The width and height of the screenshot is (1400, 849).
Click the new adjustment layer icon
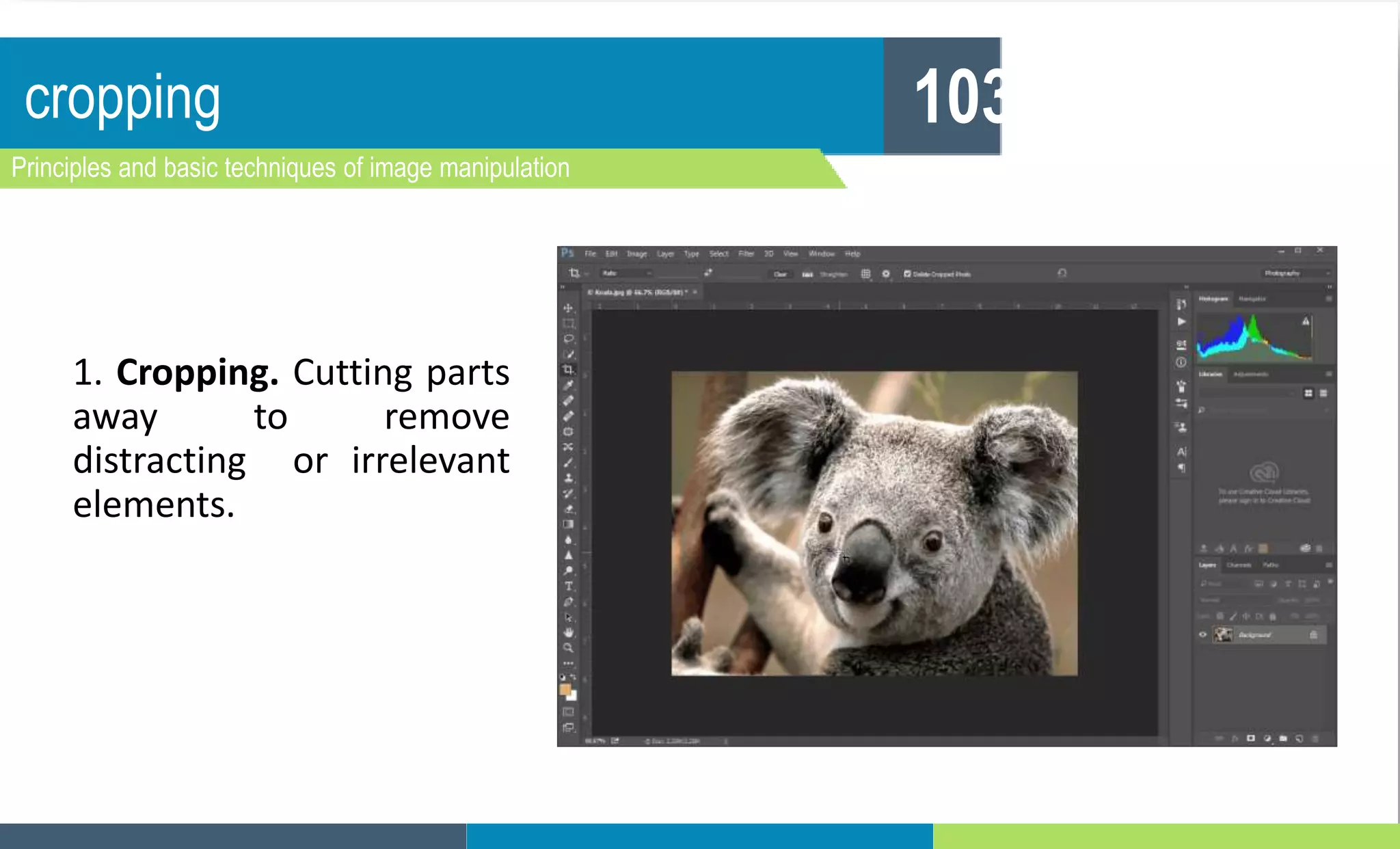[1267, 738]
